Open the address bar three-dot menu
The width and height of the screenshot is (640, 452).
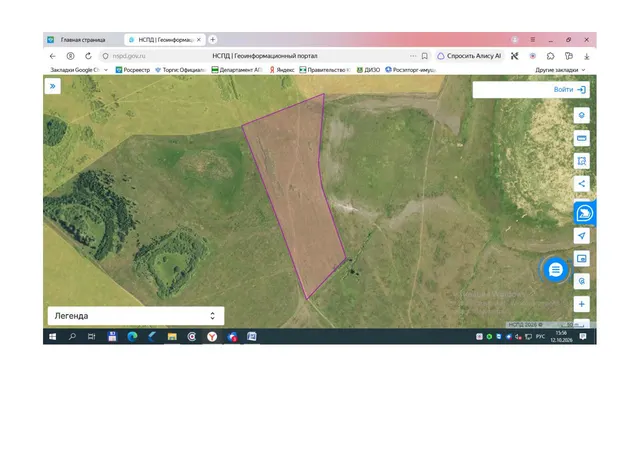[413, 56]
